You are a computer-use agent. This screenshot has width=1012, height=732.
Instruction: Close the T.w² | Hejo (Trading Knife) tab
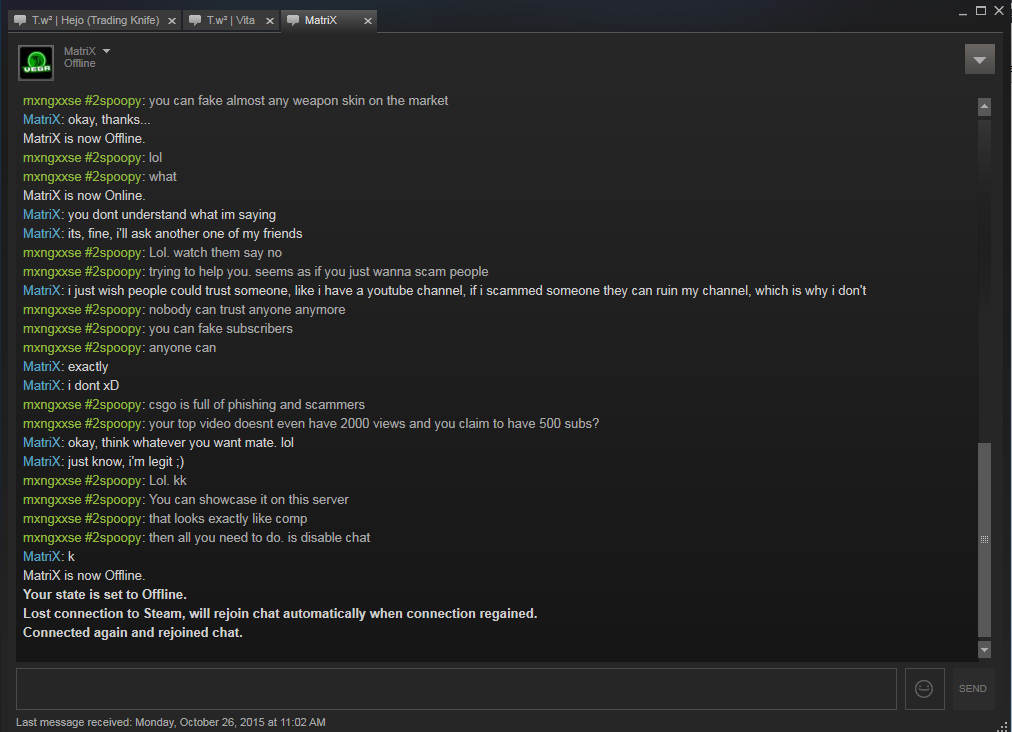pos(172,21)
